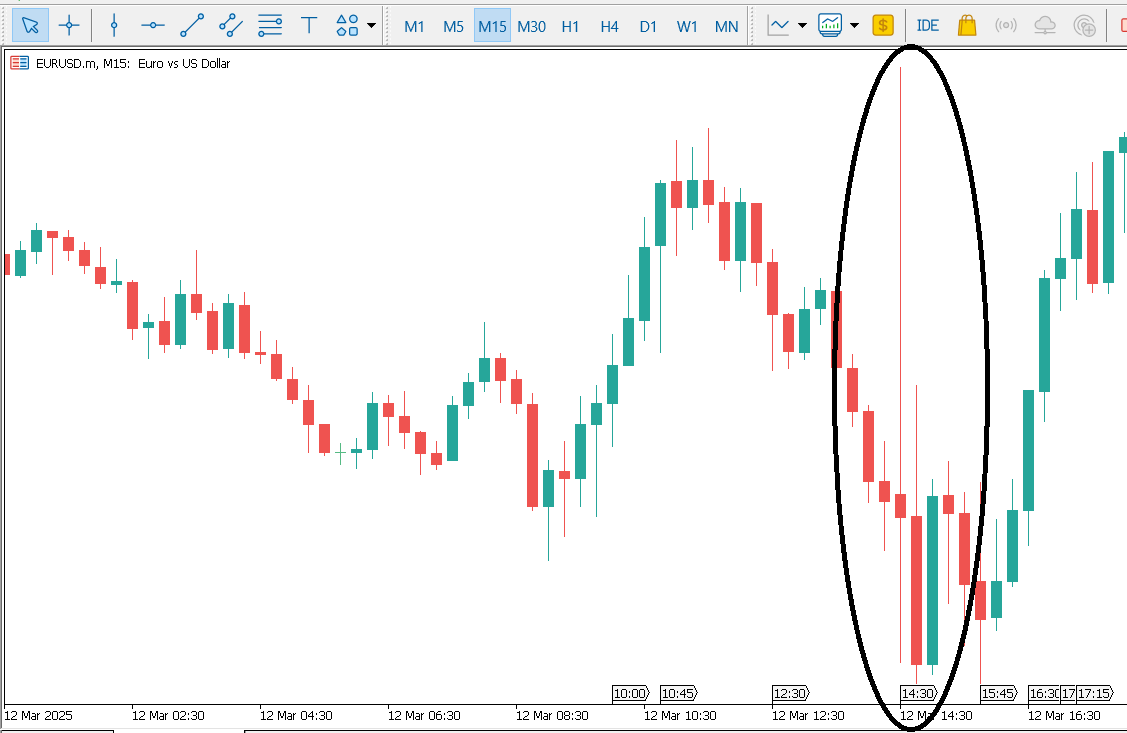Add a text label tool
This screenshot has width=1127, height=733.
pyautogui.click(x=309, y=25)
